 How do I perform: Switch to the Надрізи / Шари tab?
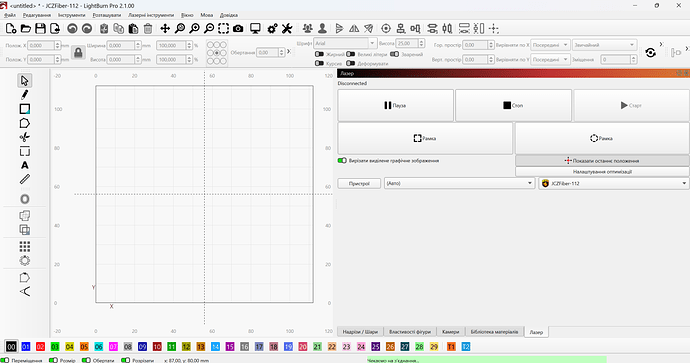point(360,332)
